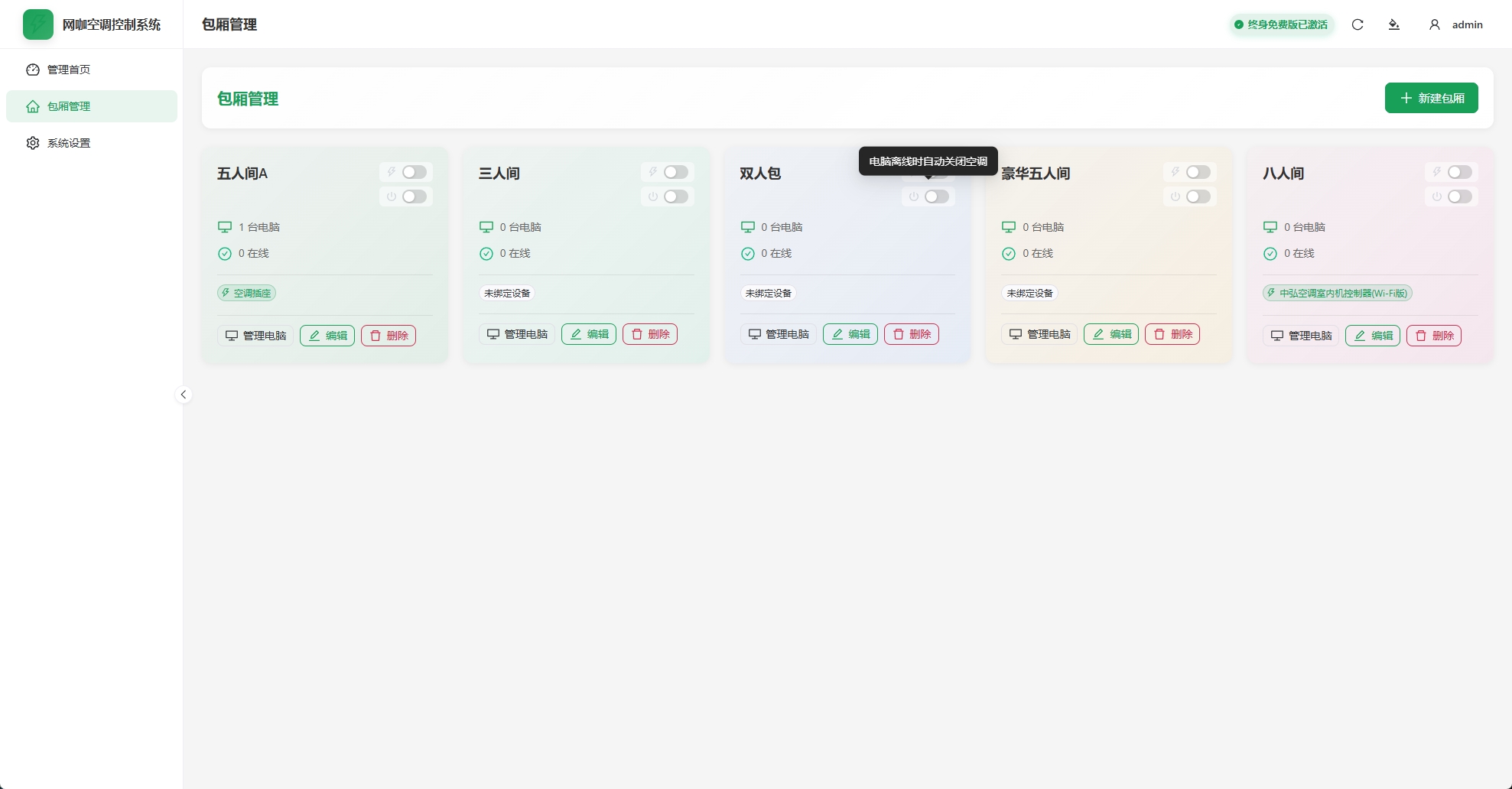This screenshot has width=1512, height=789.
Task: Open the admin user menu
Action: coord(1456,24)
